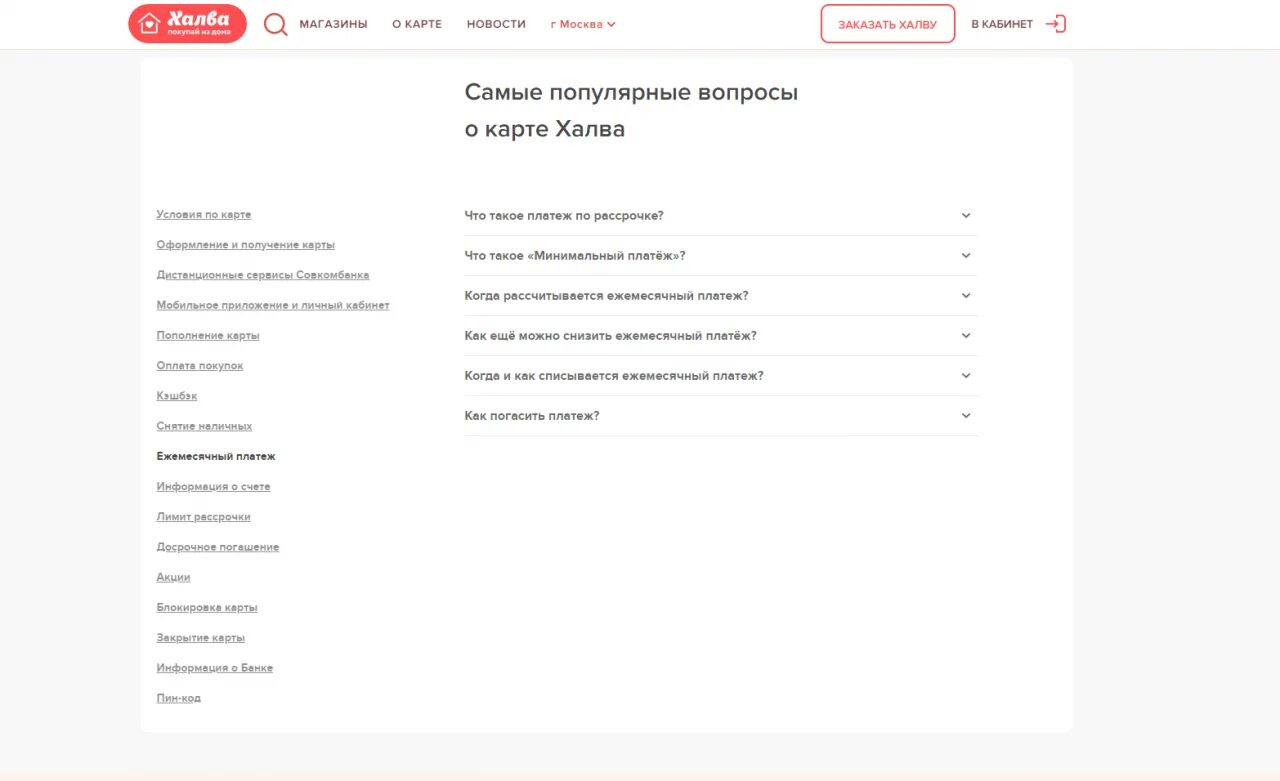Screen dimensions: 1280x781
Task: Open Мобильное приложение и личный кабинет category
Action: point(273,305)
